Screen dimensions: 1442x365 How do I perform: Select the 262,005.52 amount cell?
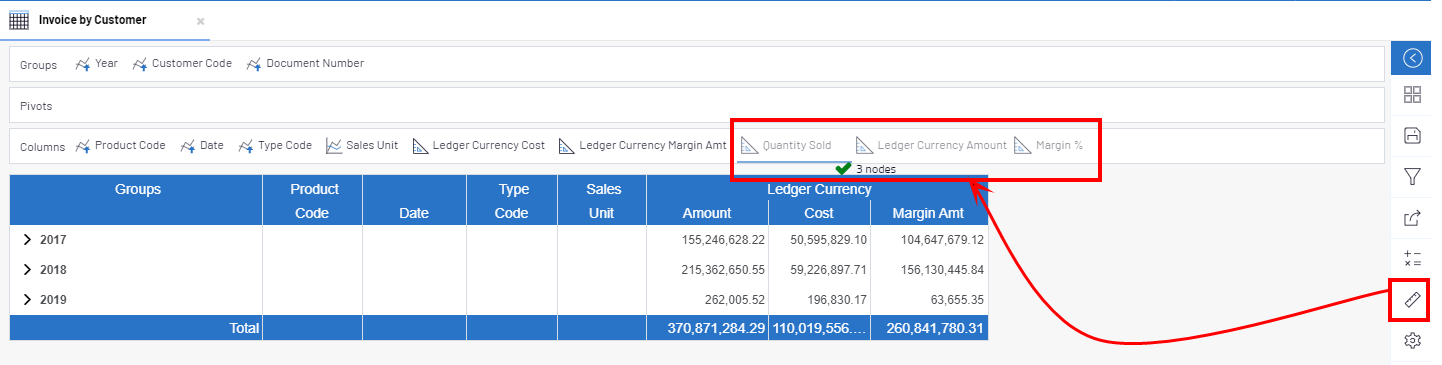[x=707, y=300]
